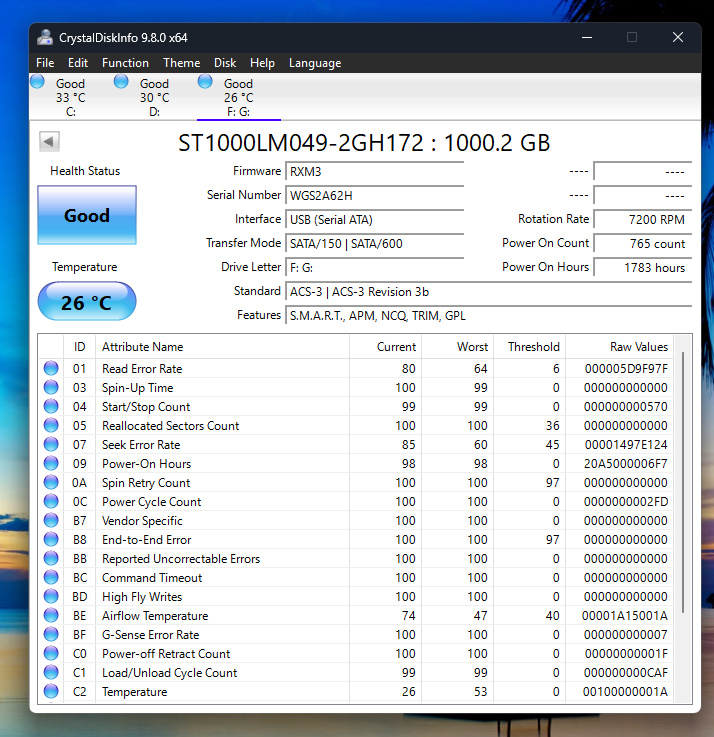Click the Raw Values column header
This screenshot has width=714, height=737.
click(619, 347)
